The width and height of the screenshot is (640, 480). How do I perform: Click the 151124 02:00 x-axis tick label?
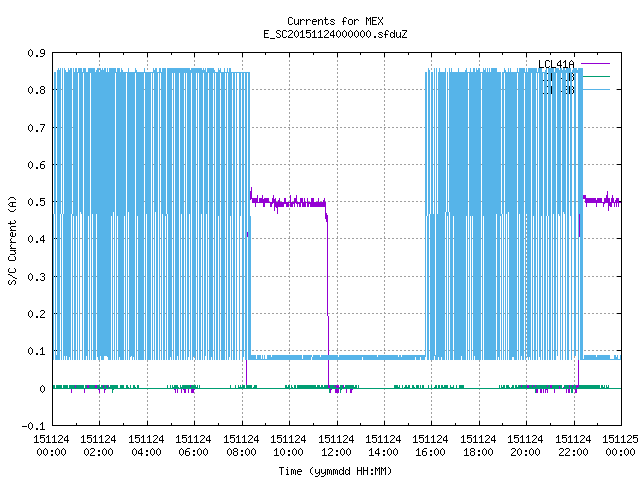tap(99, 446)
